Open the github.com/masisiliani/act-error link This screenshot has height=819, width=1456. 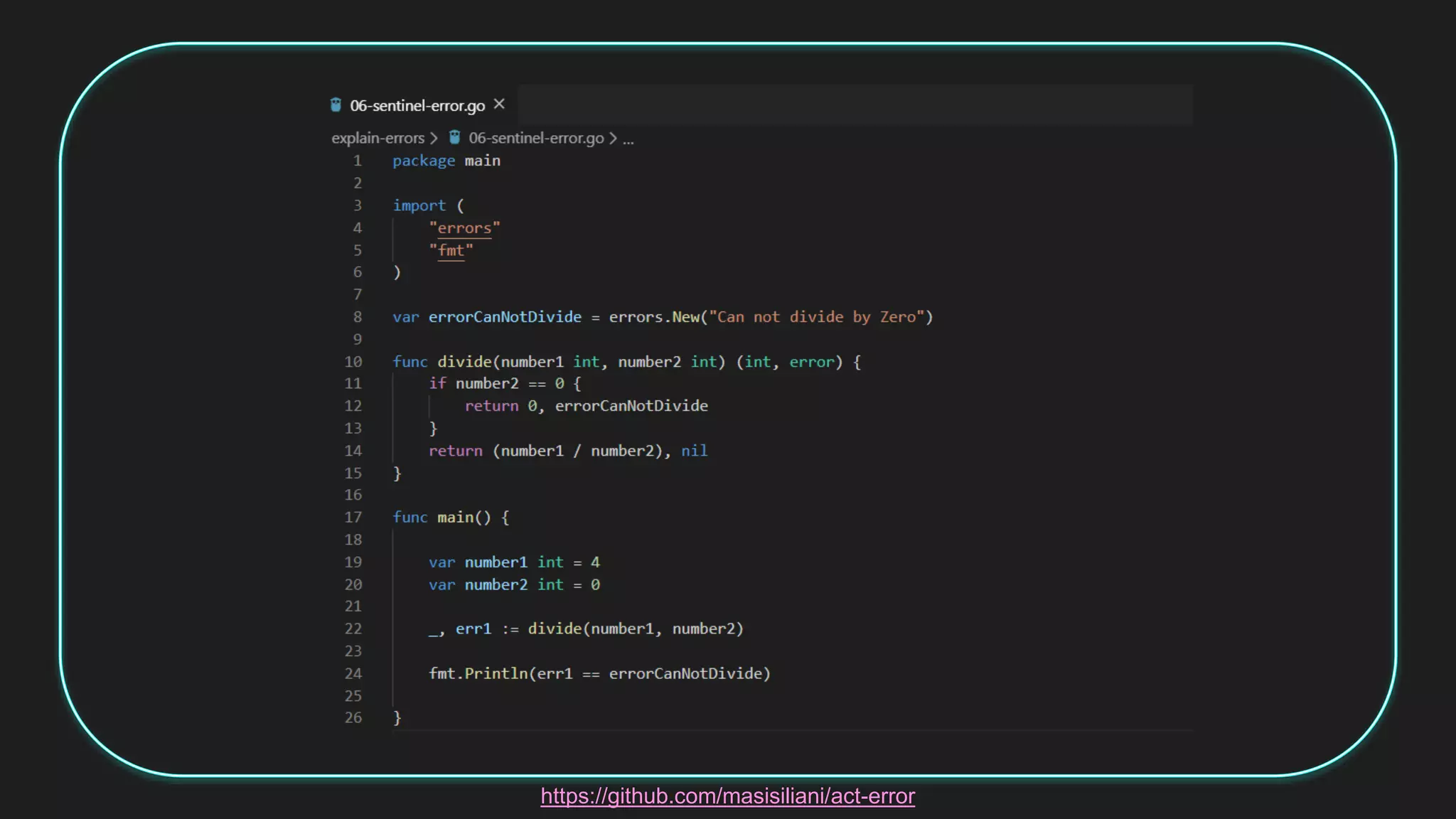tap(727, 796)
